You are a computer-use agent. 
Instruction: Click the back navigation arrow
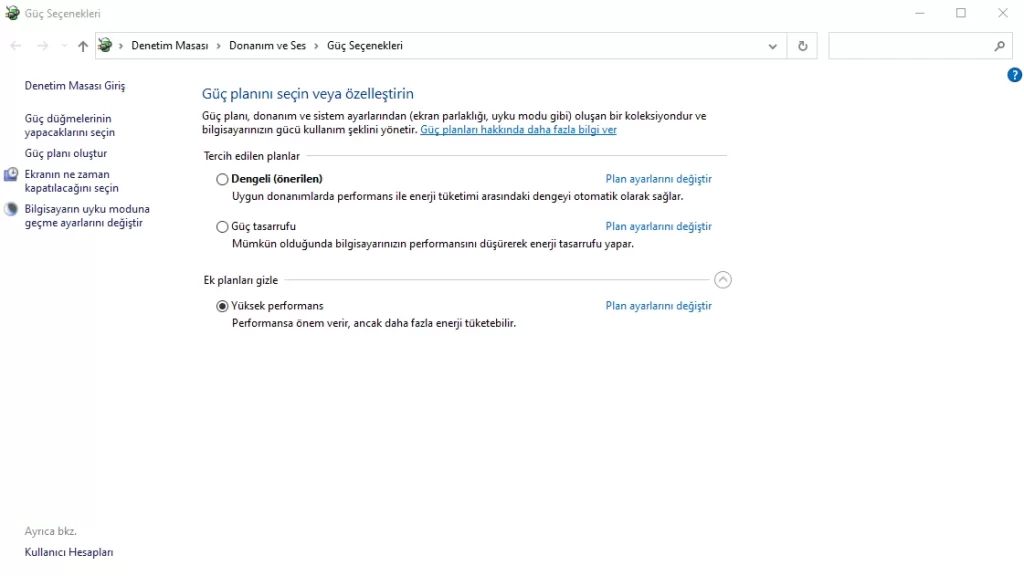16,46
